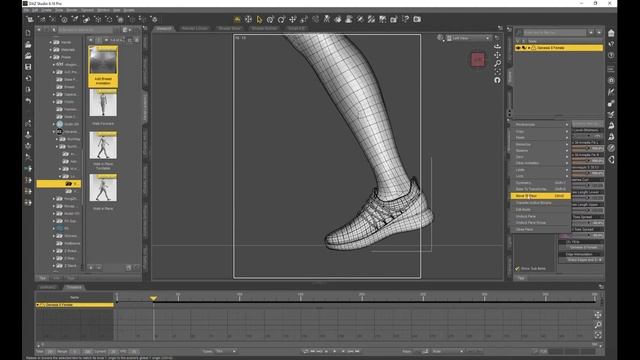Click the content library search field

[x=86, y=30]
